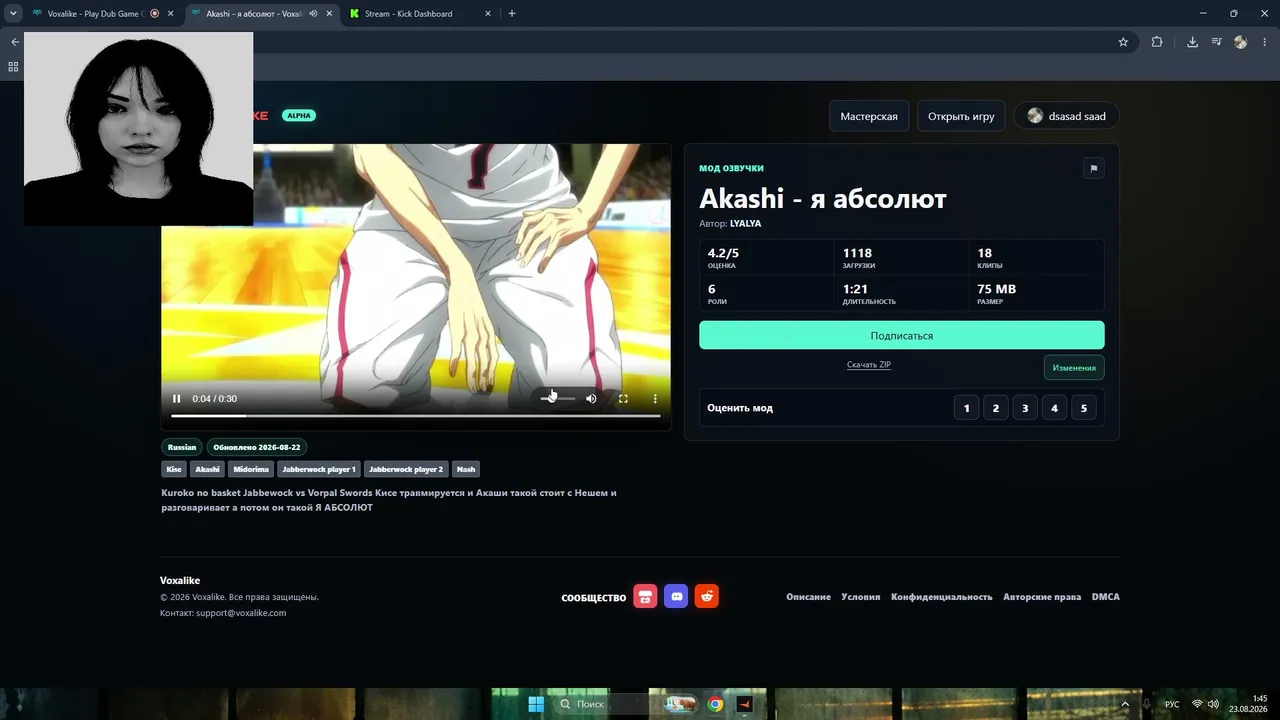
Task: Rate the mod 5
Action: [1084, 408]
